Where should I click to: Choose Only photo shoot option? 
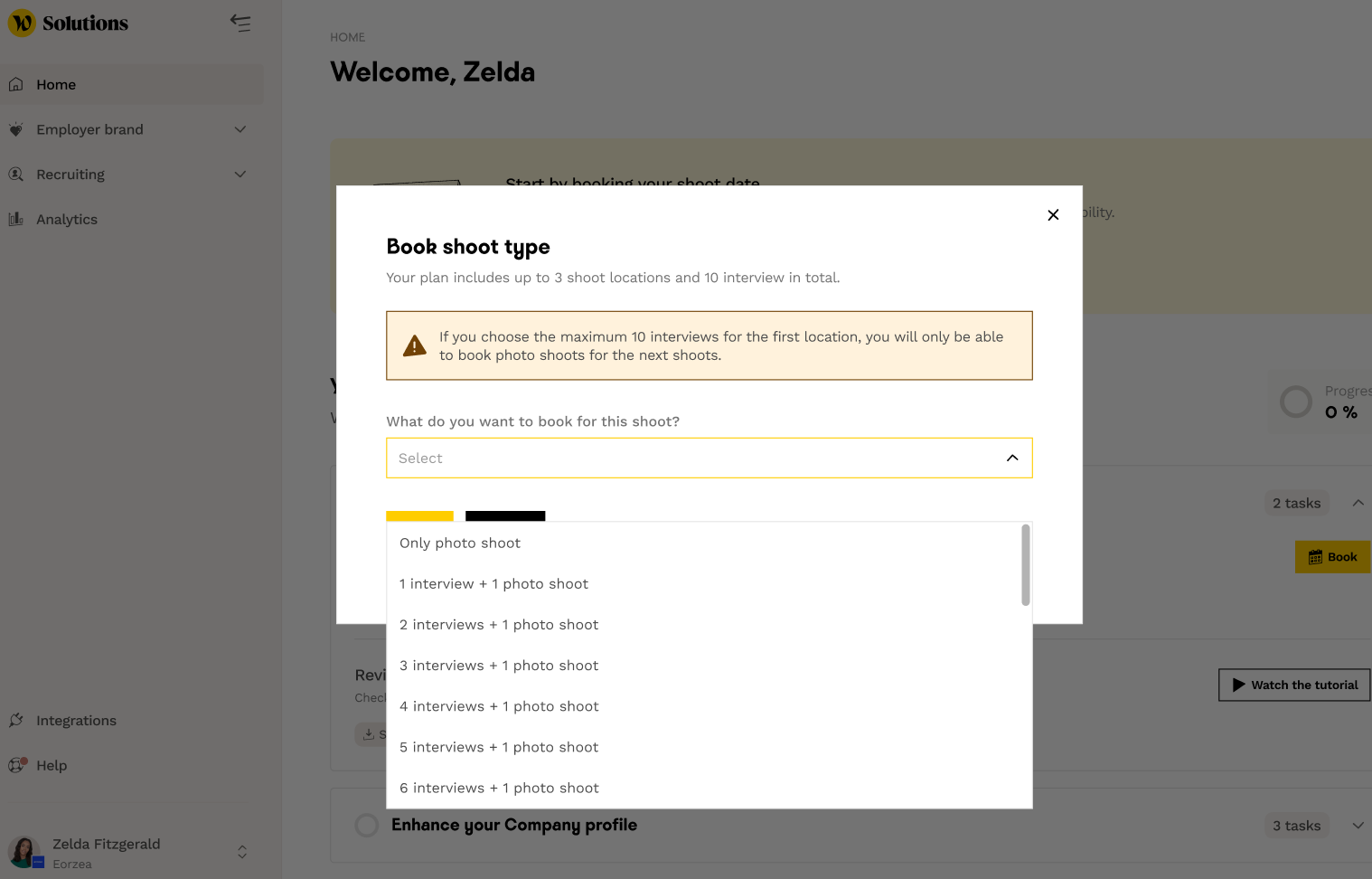[460, 543]
